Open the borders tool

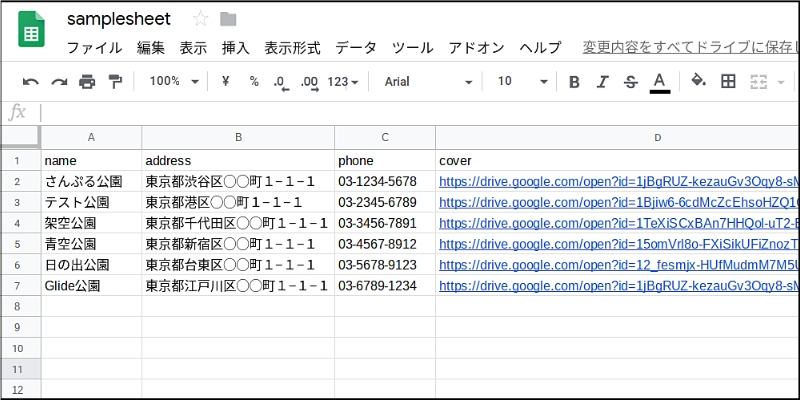728,82
